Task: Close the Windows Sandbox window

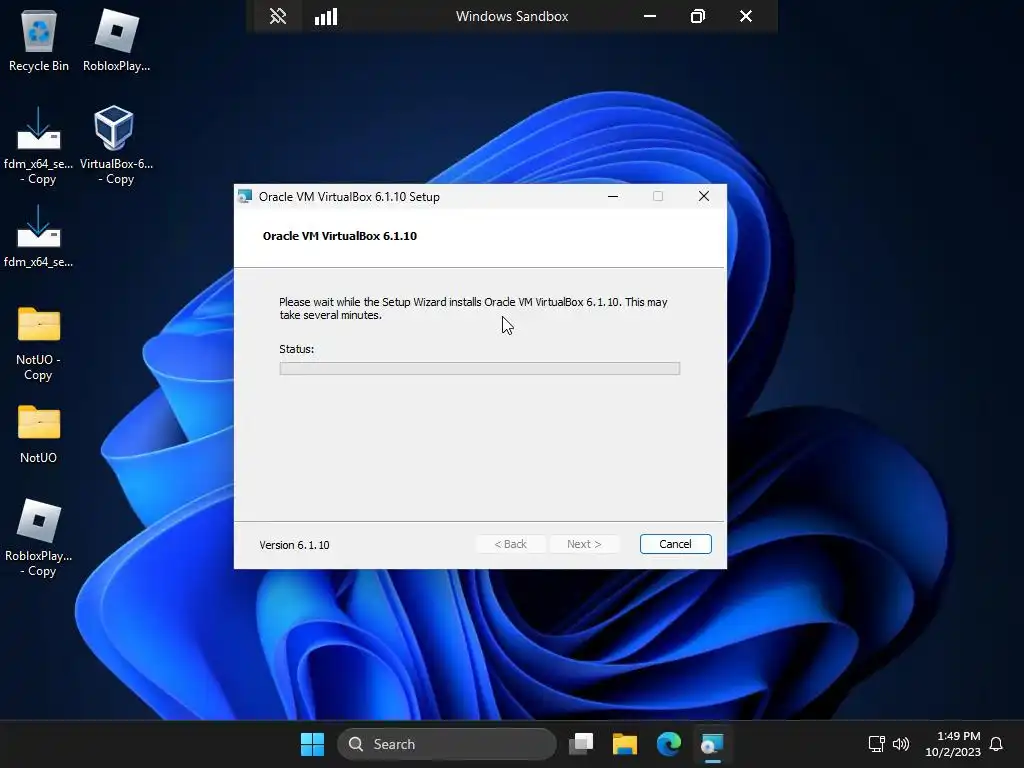Action: (746, 16)
